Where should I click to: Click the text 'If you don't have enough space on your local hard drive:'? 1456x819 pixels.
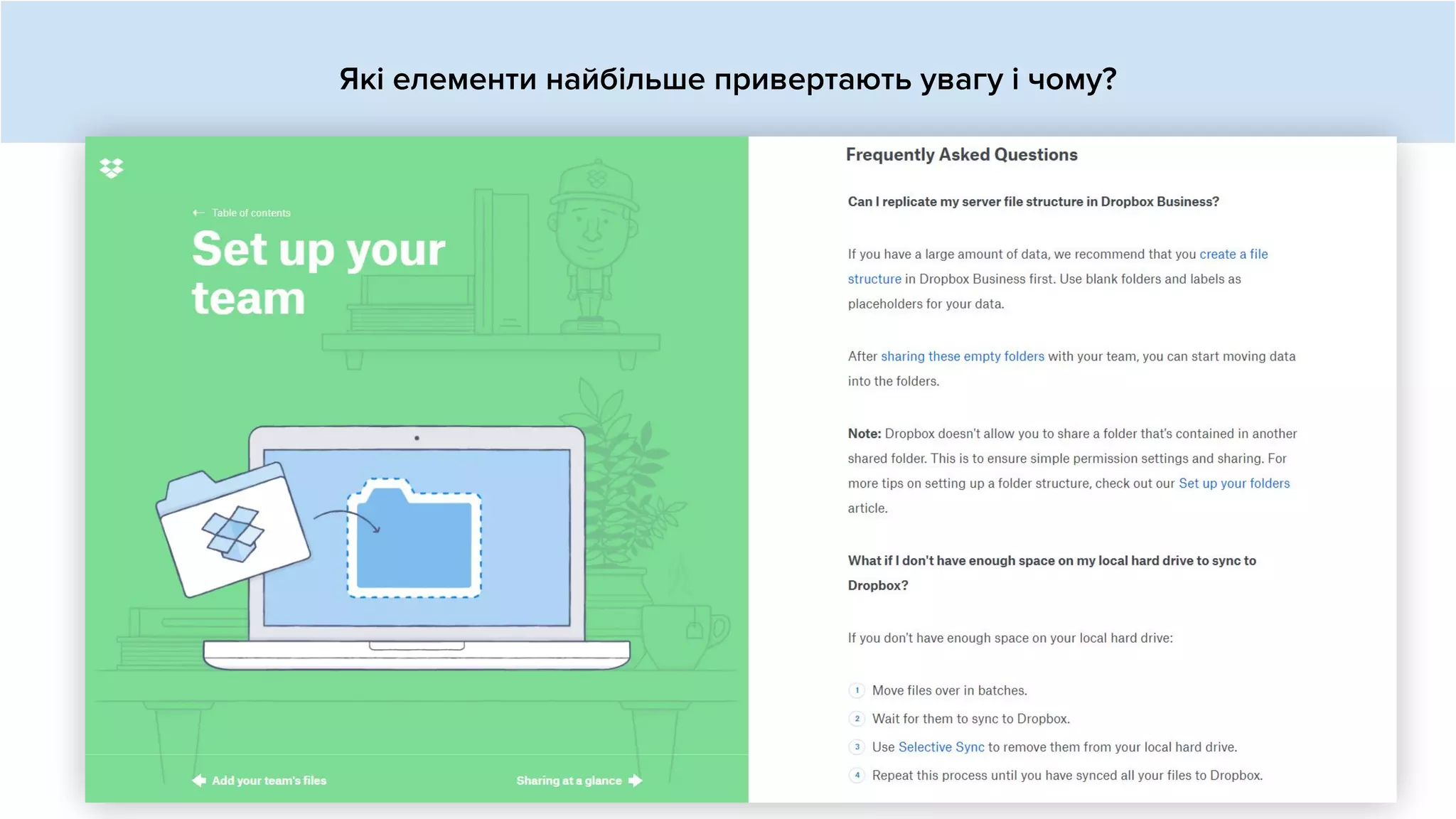pyautogui.click(x=1010, y=638)
